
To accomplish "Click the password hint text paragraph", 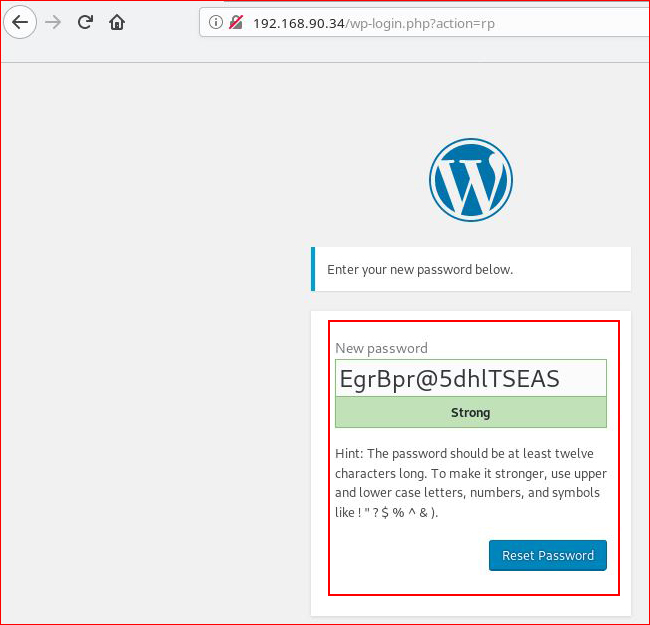I will click(471, 483).
